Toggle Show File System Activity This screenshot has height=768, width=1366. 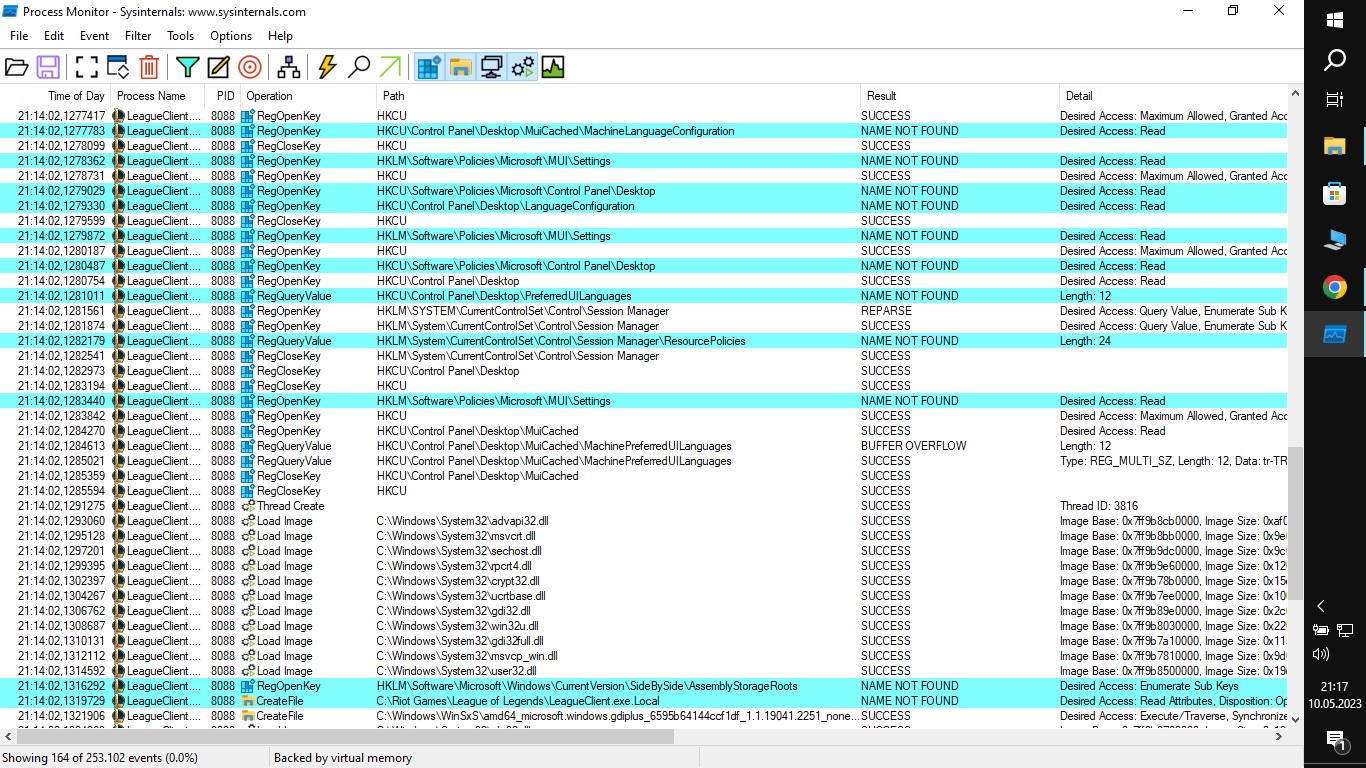click(x=460, y=67)
